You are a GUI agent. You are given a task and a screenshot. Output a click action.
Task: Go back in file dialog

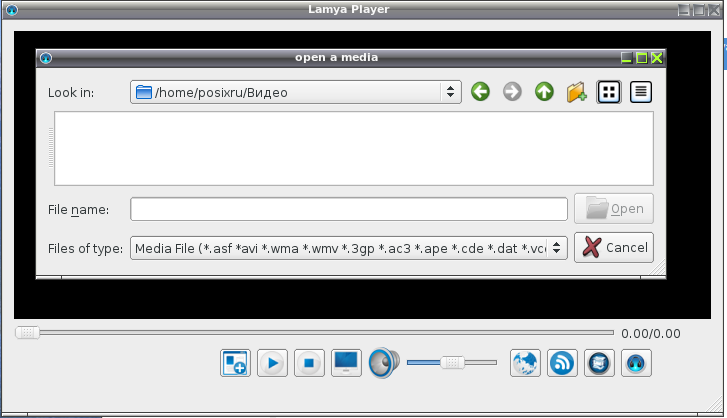(480, 92)
